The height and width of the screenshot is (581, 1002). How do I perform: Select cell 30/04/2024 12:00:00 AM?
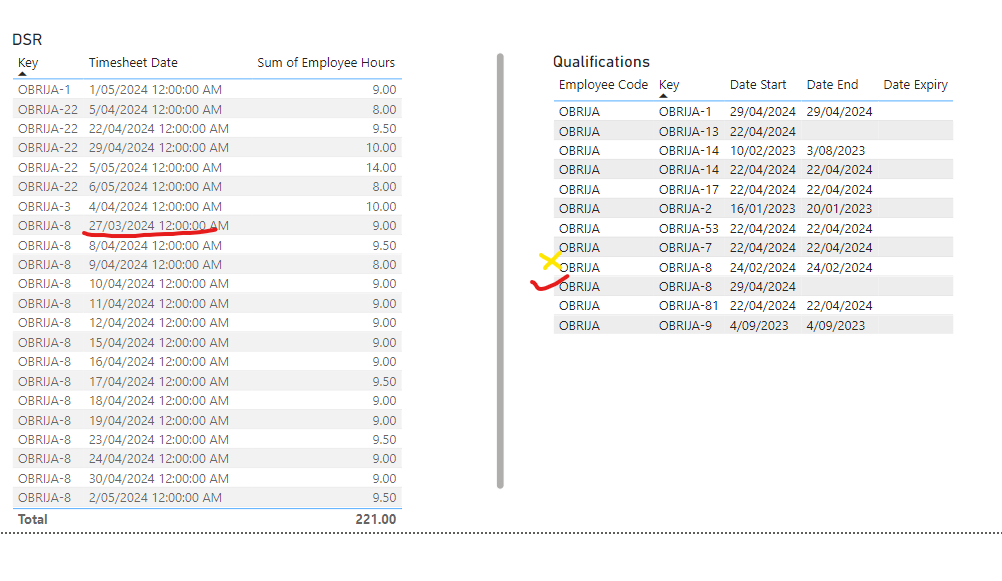pyautogui.click(x=158, y=479)
